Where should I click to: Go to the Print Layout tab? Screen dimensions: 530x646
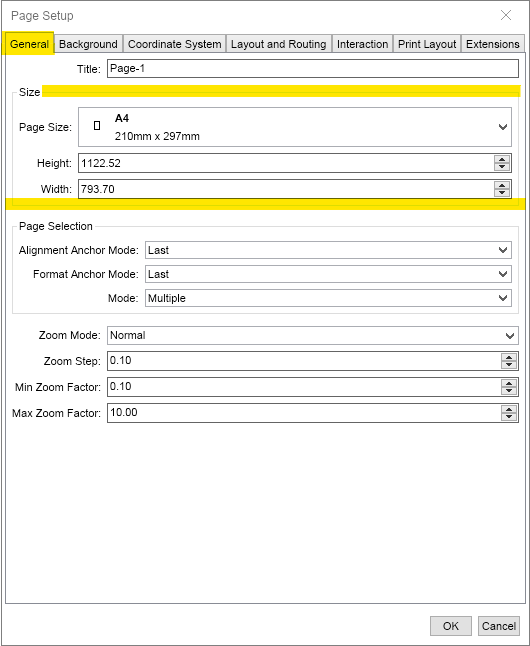[427, 44]
